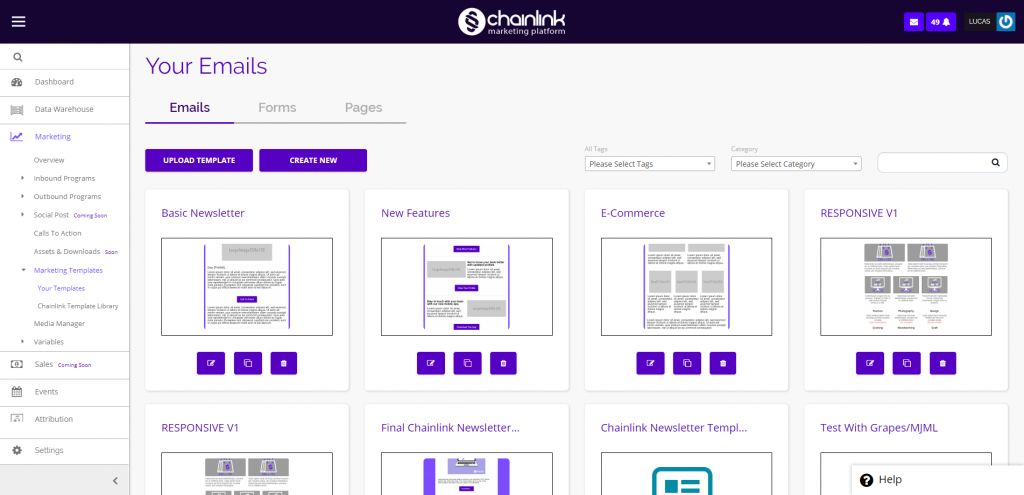This screenshot has height=495, width=1024.
Task: Open the Basic Newsletter title link
Action: click(203, 213)
